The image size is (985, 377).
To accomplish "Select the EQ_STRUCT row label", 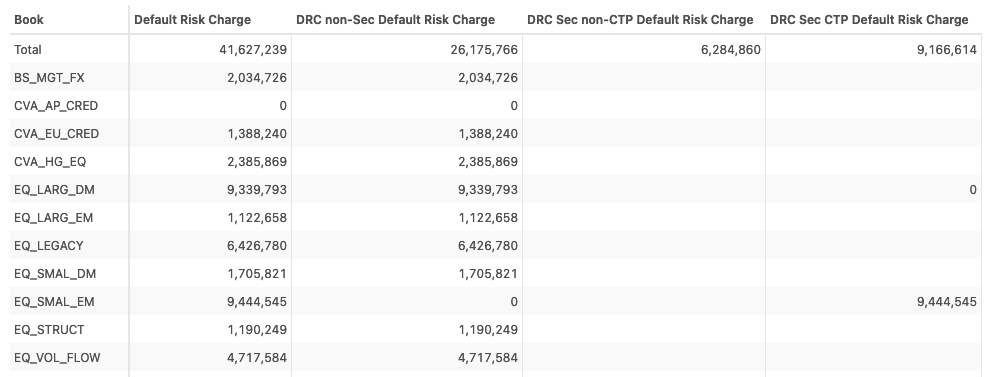I will [x=49, y=330].
